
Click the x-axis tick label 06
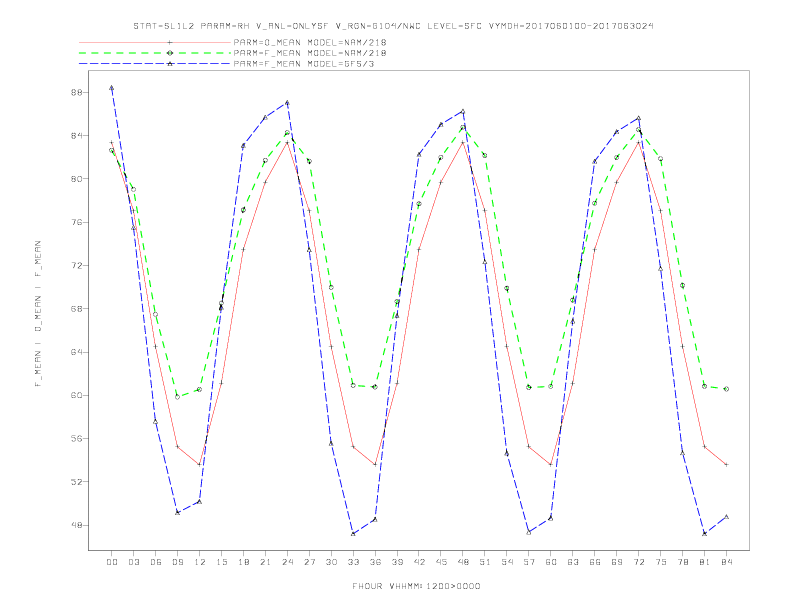(156, 562)
